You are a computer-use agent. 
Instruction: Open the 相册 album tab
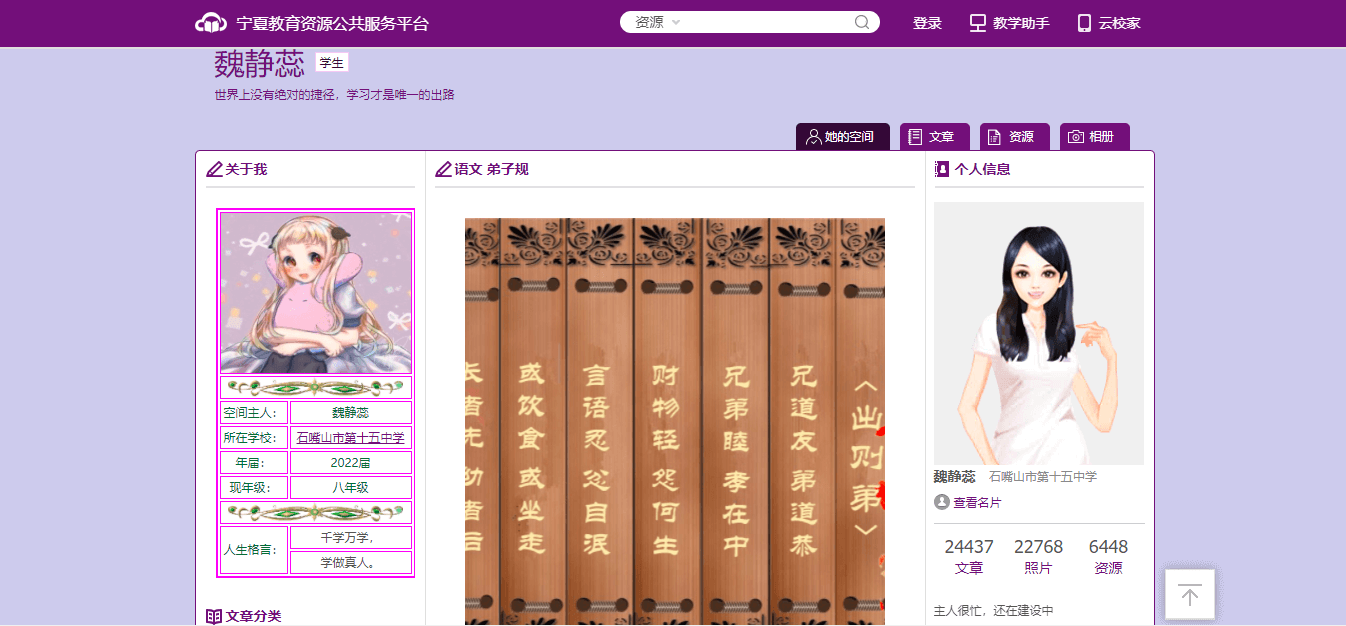[x=1092, y=137]
